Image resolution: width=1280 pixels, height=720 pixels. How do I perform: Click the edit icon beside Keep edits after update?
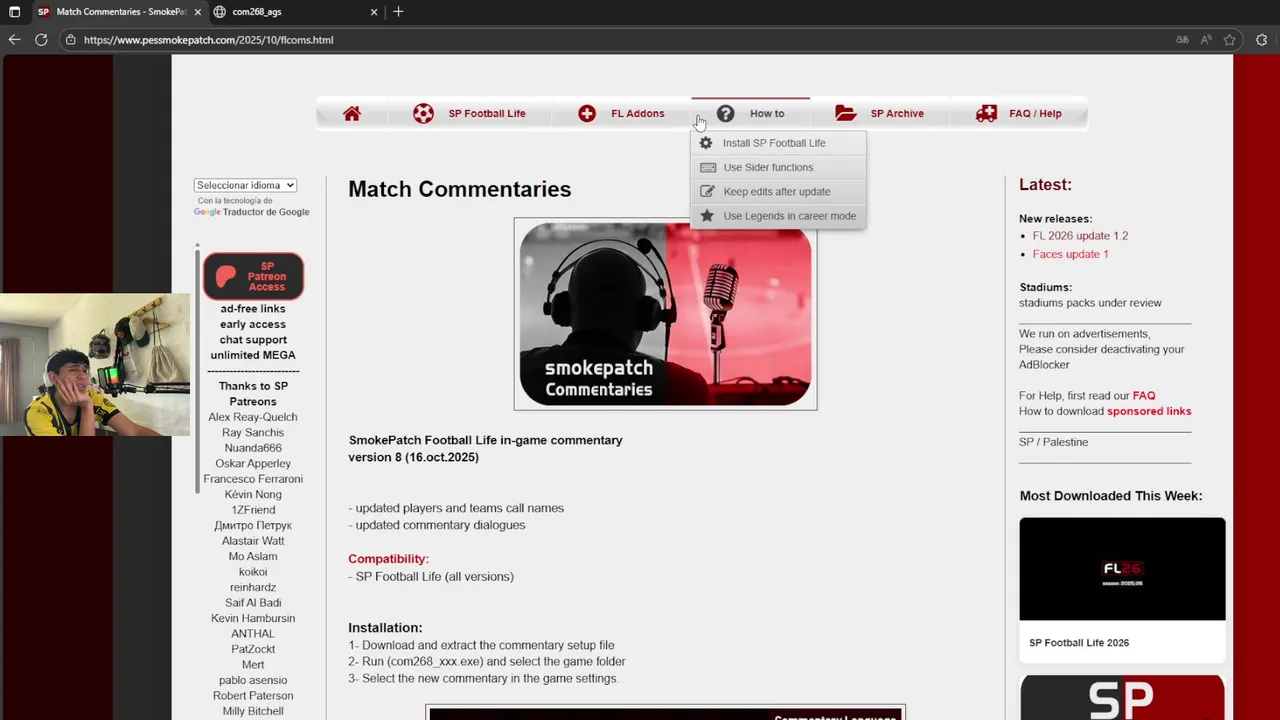[x=707, y=192]
